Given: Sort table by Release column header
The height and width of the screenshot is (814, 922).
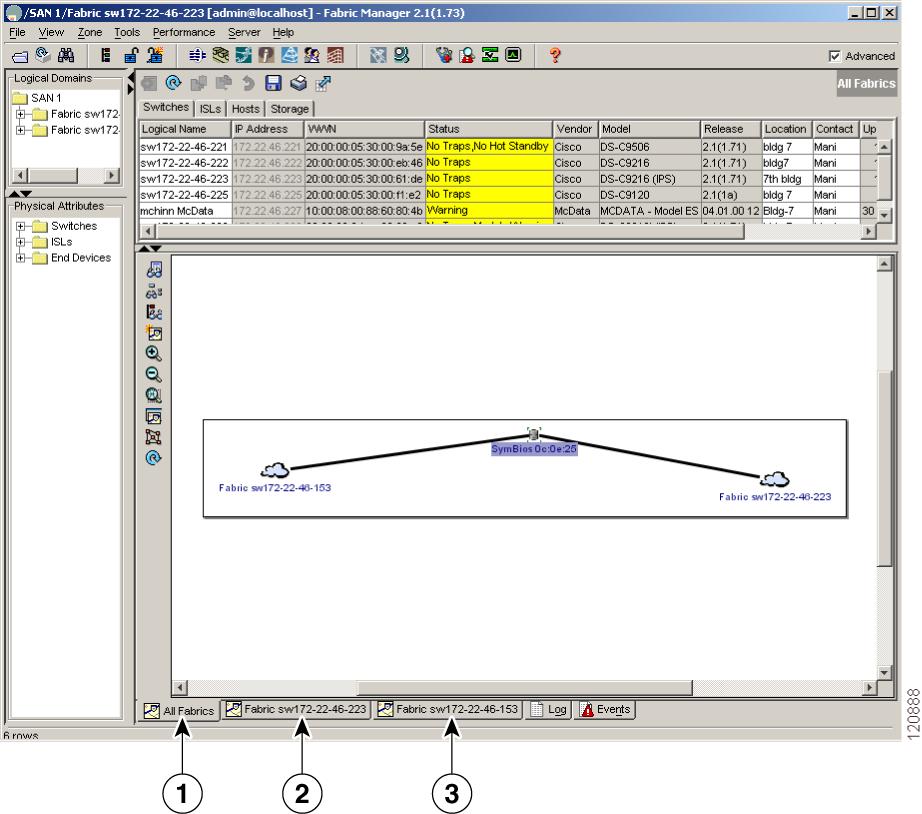Looking at the screenshot, I should (x=730, y=129).
